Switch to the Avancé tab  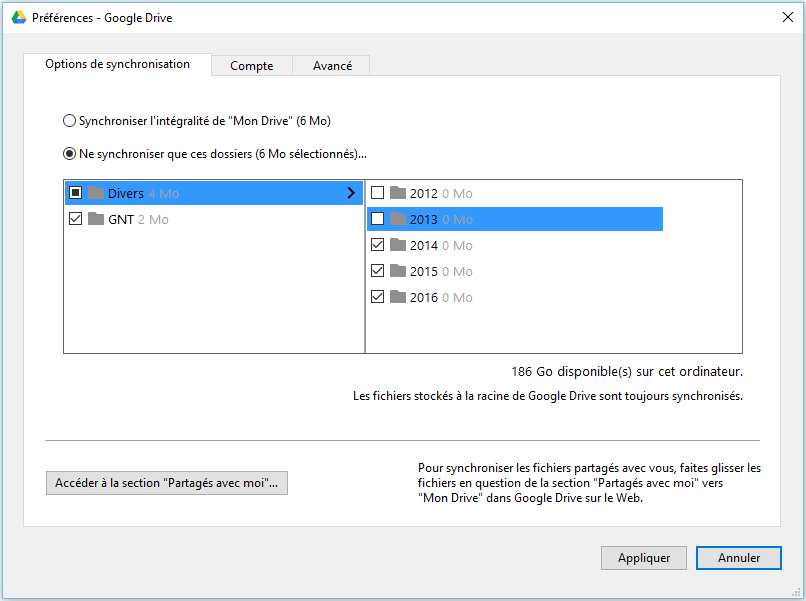coord(332,66)
